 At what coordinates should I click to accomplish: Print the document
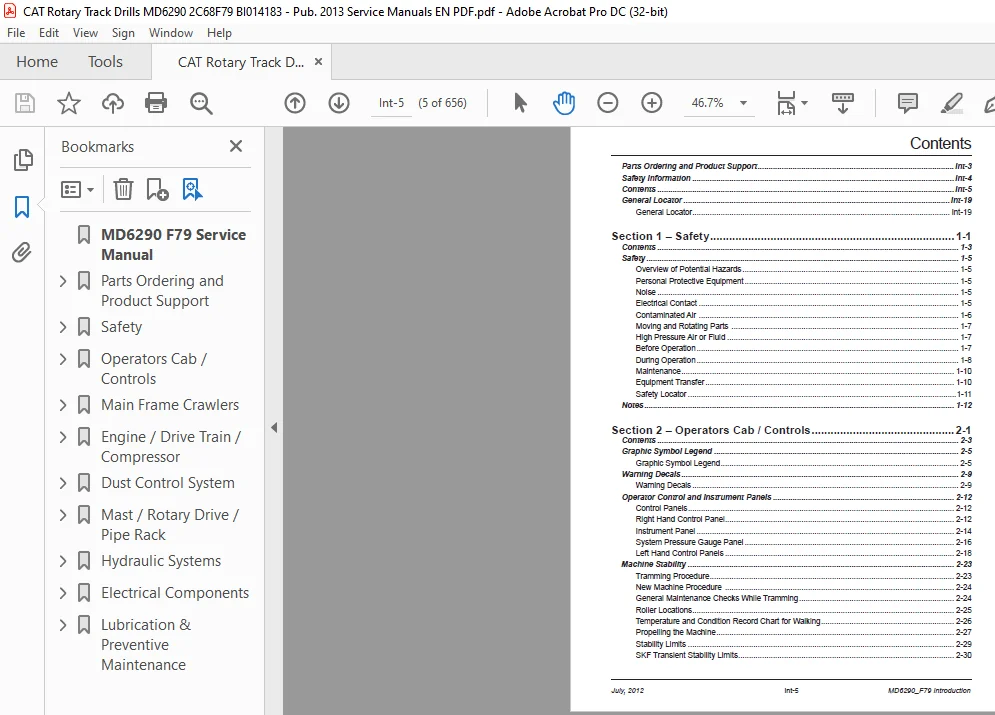pyautogui.click(x=156, y=103)
